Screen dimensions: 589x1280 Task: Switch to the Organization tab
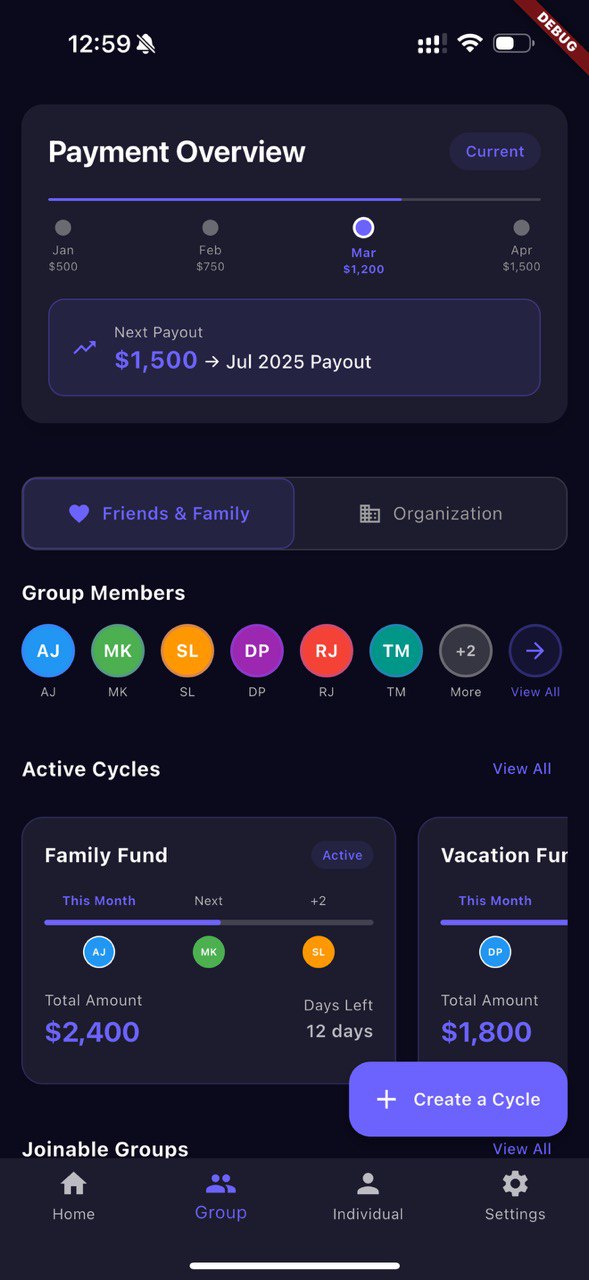tap(431, 513)
